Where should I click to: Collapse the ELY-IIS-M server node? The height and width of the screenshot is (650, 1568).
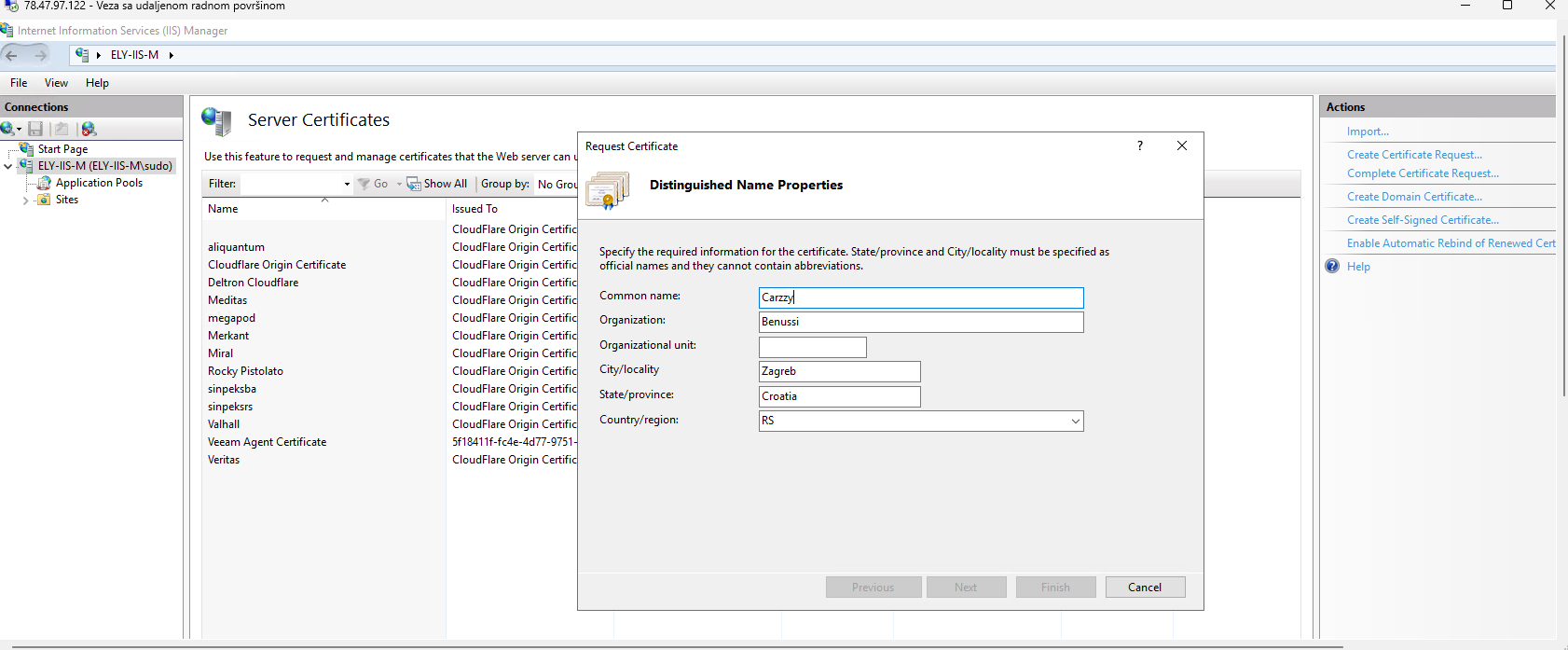(8, 167)
